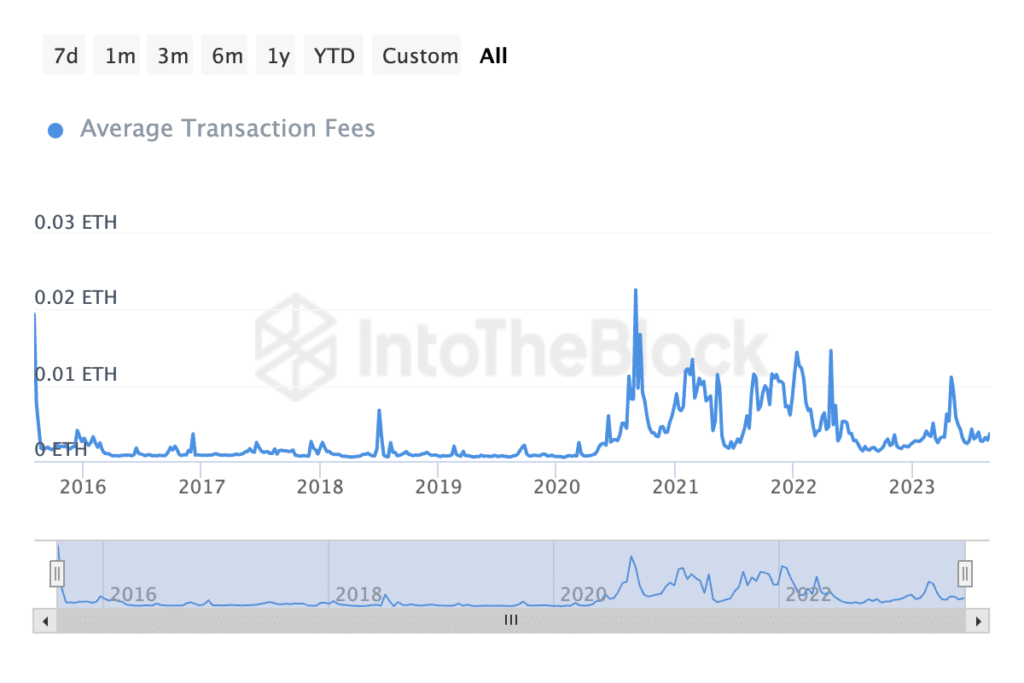Show the 1y time range

[278, 56]
